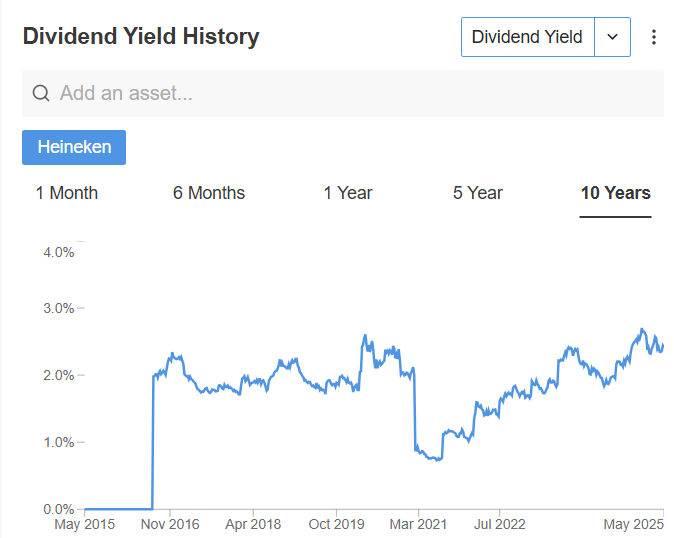Show the 1 Year timeframe

(348, 193)
